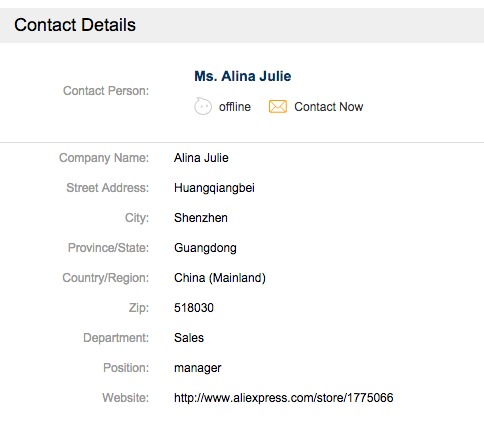484x446 pixels.
Task: Click the Company Name label
Action: tap(104, 158)
